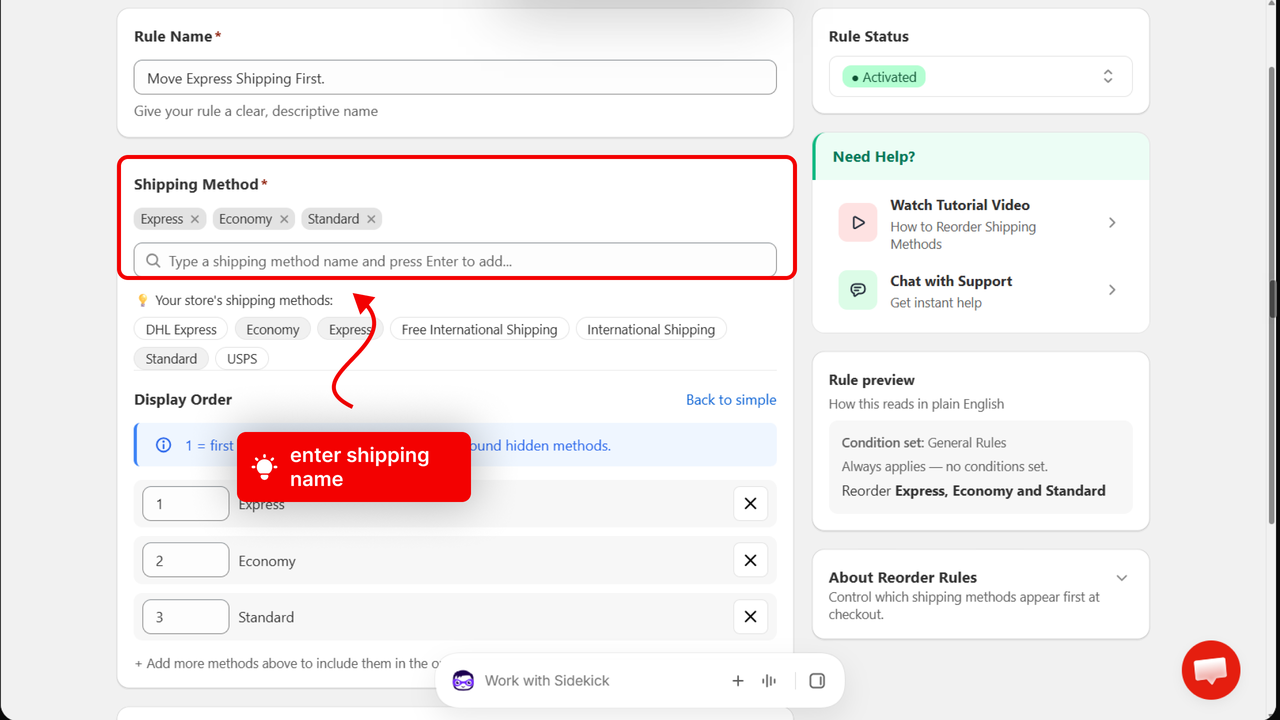Focus the shipping method name input field

tap(455, 261)
